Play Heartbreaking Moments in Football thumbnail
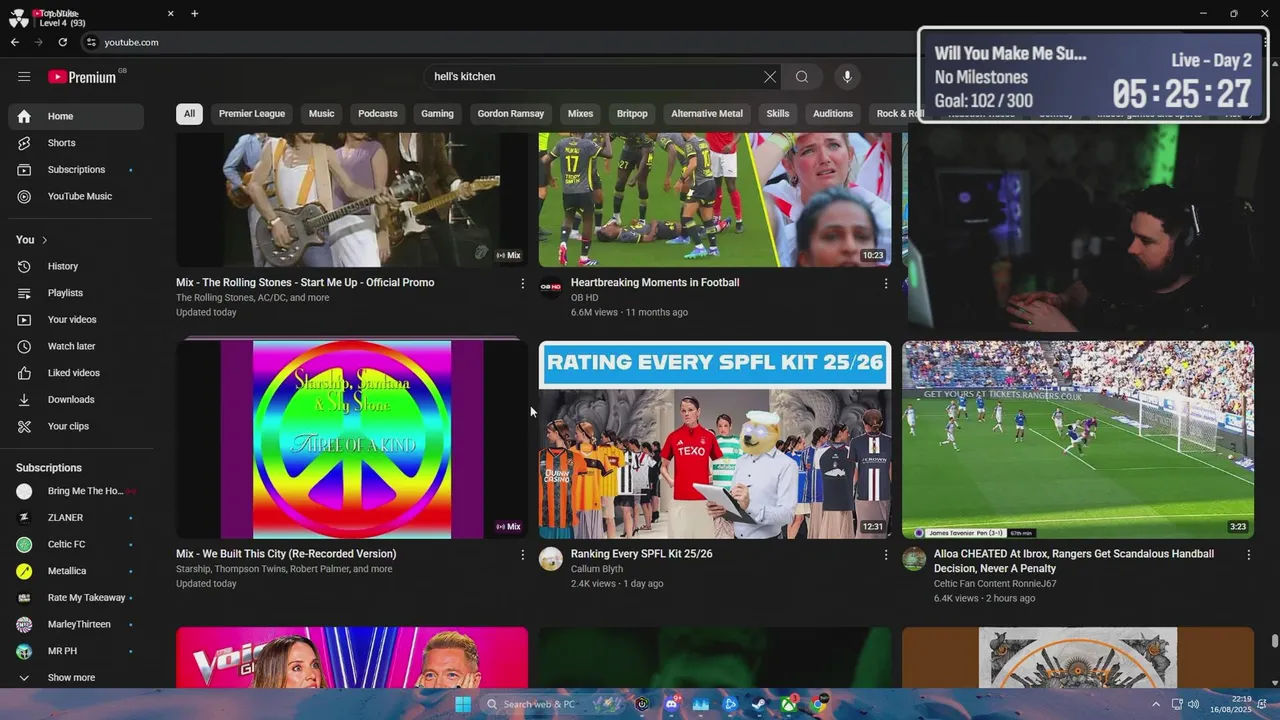 [715, 200]
